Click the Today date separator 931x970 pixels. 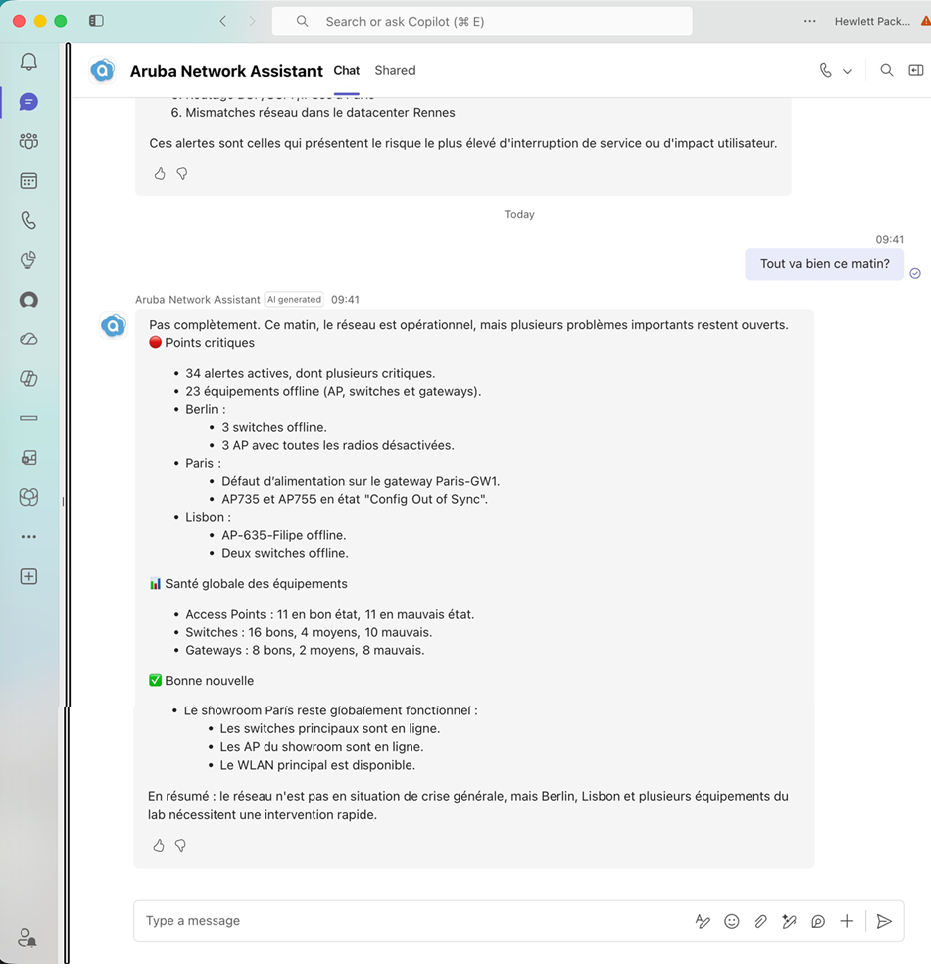tap(519, 215)
